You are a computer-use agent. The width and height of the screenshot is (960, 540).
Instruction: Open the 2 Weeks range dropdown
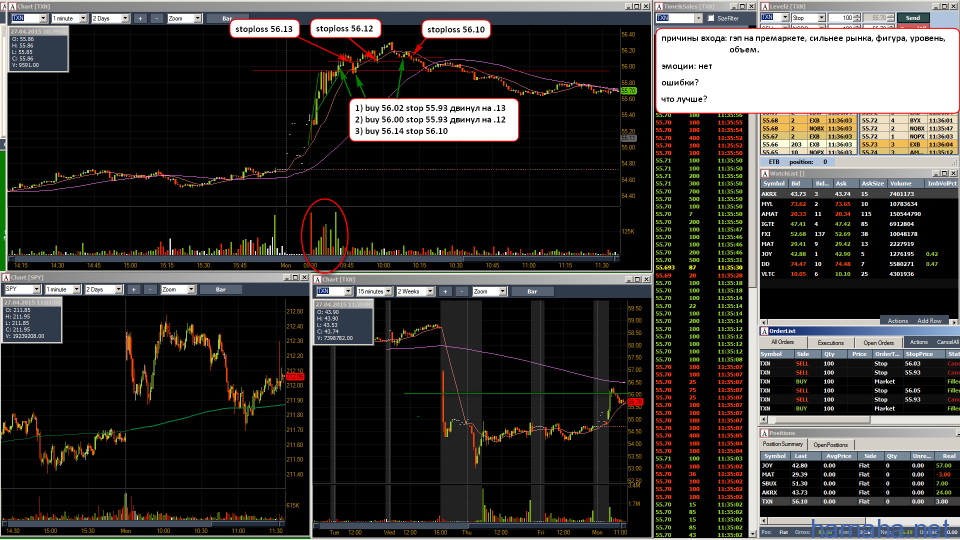click(x=430, y=291)
